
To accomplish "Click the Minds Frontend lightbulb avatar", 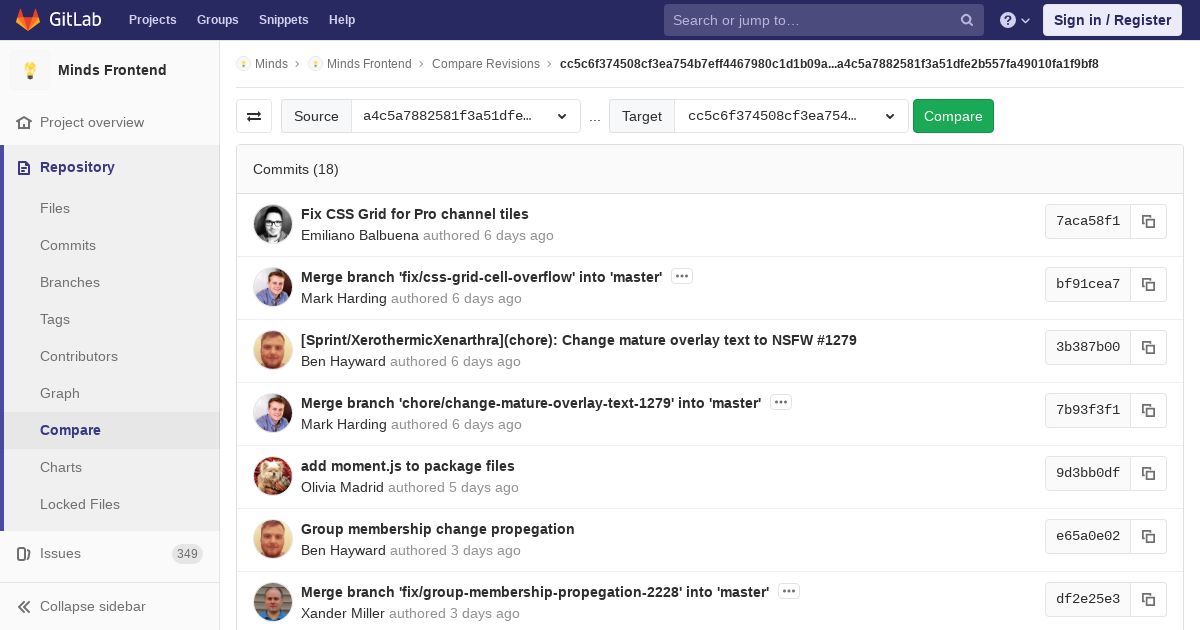I will click(x=30, y=70).
